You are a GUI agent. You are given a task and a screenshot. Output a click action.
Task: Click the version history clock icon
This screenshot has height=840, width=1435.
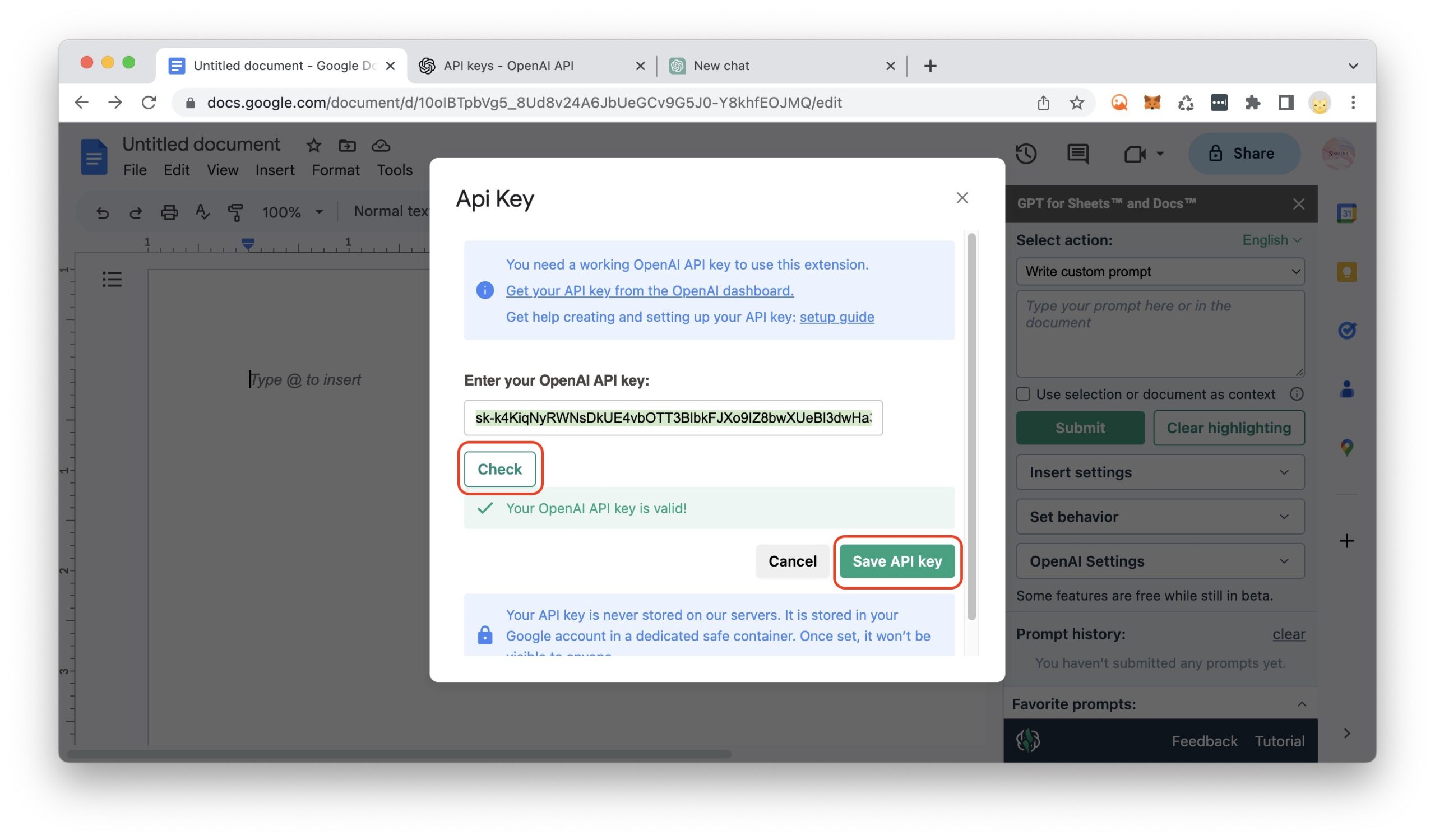[1026, 154]
